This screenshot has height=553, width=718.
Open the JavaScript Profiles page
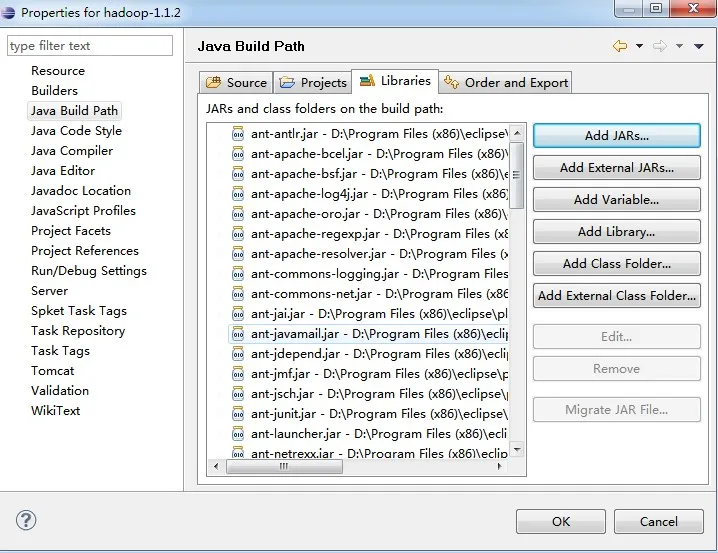[x=83, y=211]
